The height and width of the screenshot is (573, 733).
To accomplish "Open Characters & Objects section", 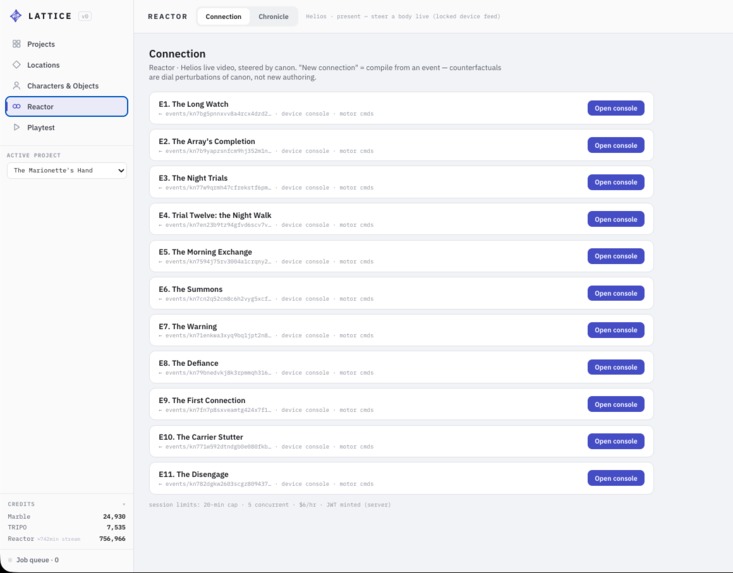I will pos(66,86).
